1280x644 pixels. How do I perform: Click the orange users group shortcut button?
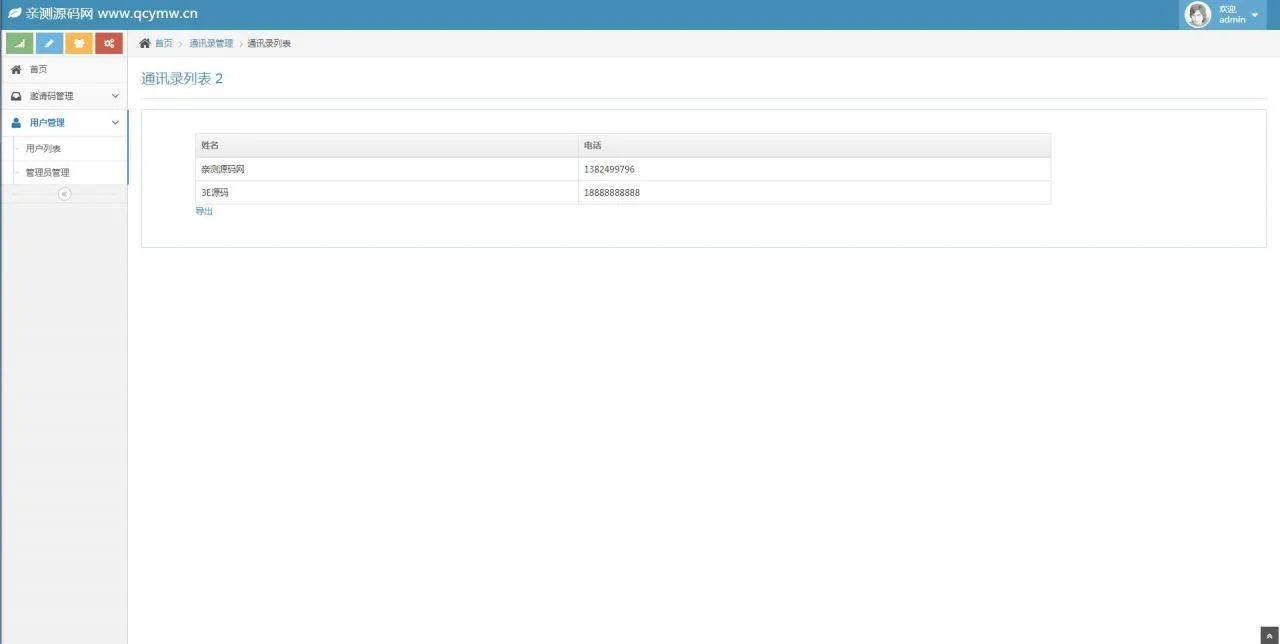pyautogui.click(x=79, y=43)
